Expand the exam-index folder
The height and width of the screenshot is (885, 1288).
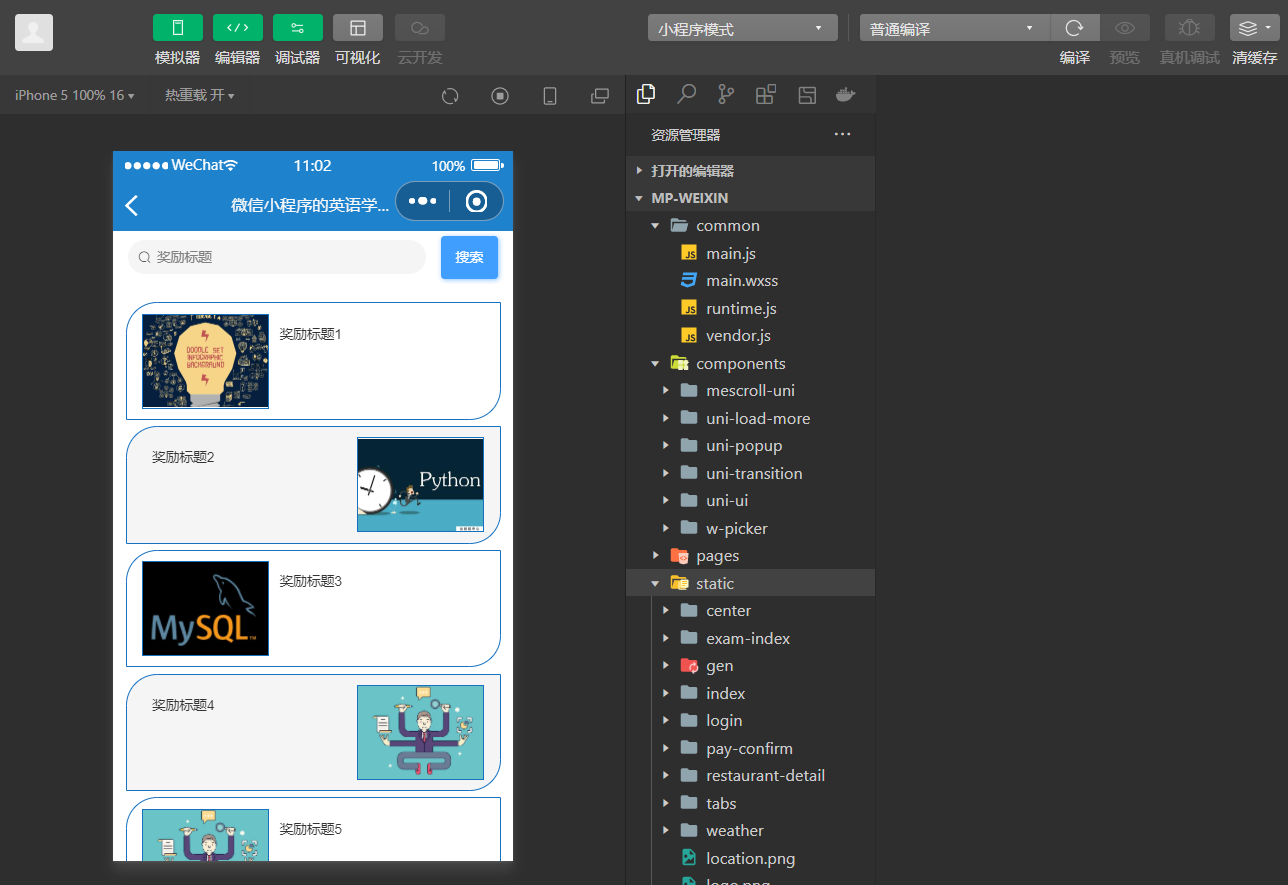coord(750,638)
